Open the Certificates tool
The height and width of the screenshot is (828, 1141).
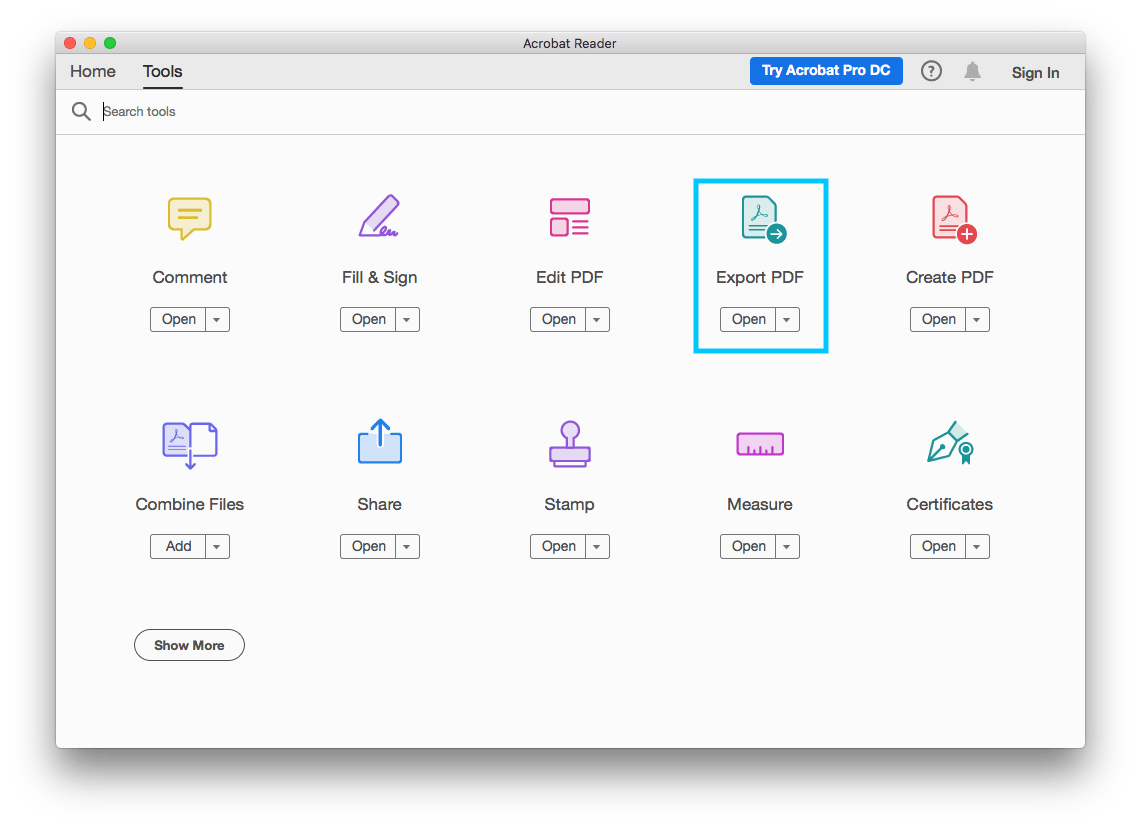coord(938,546)
